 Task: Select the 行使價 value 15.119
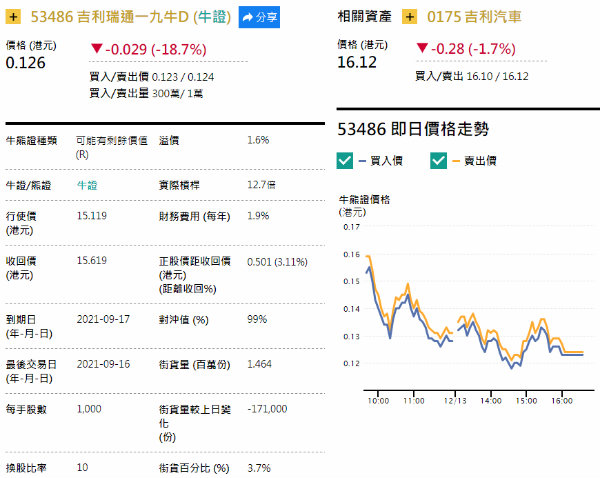click(92, 216)
